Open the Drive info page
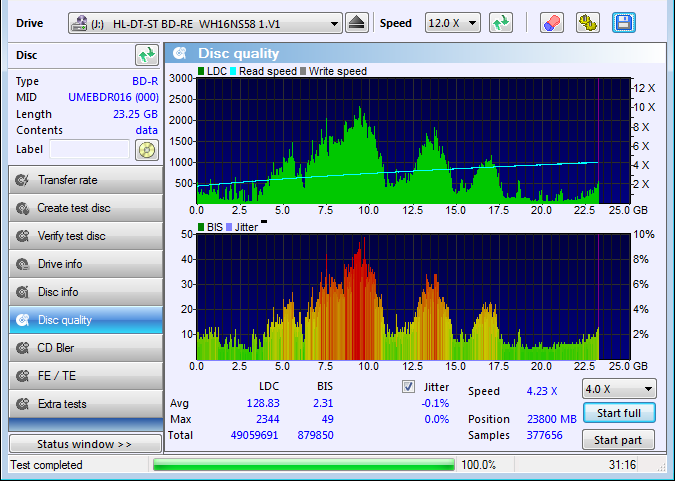 [86, 264]
